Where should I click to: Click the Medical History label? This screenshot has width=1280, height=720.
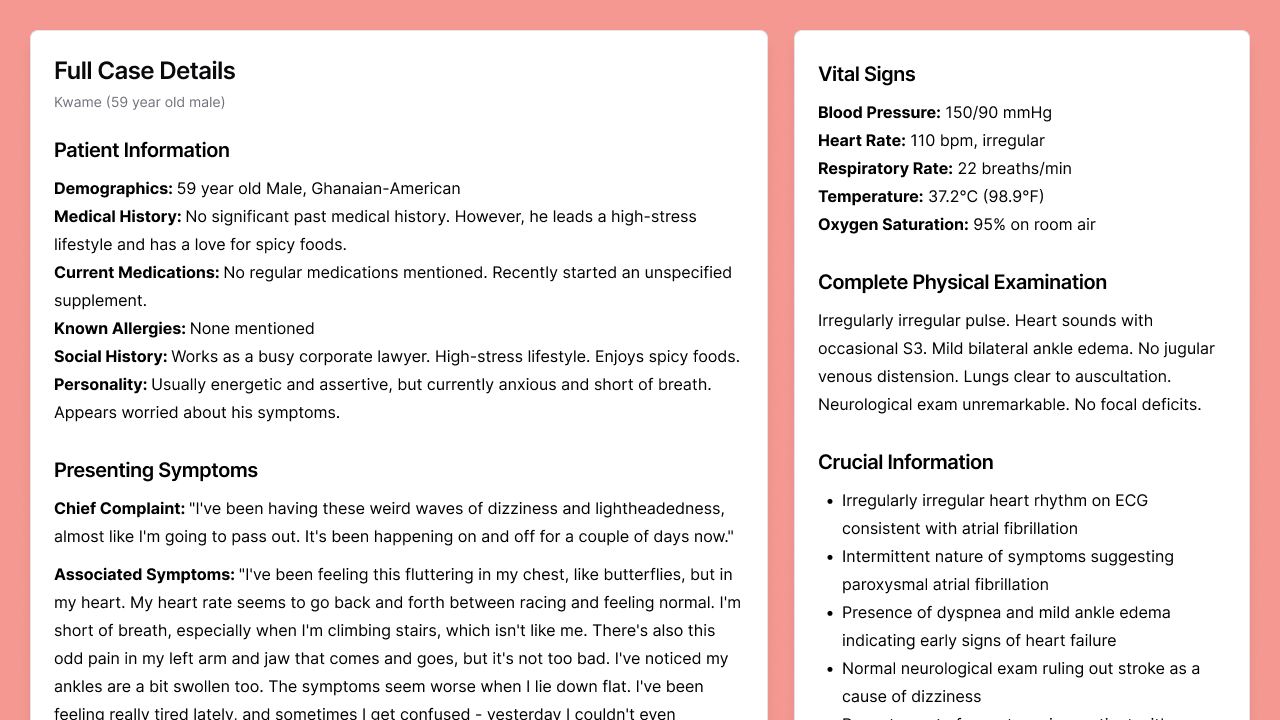tap(118, 216)
